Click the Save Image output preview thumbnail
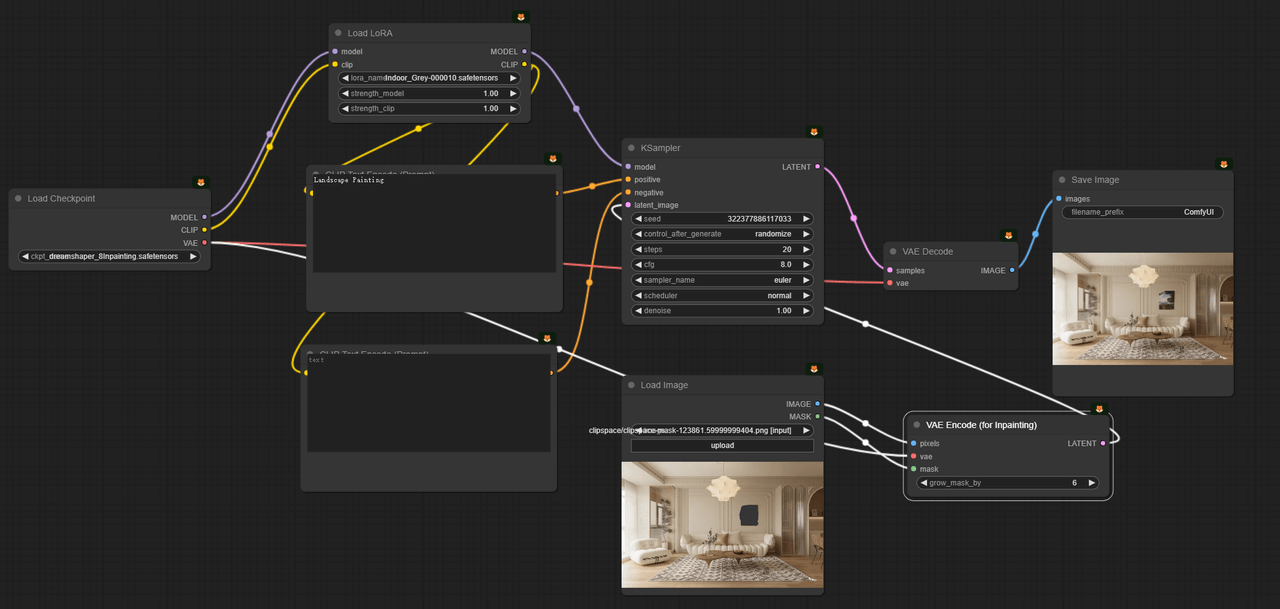 [x=1143, y=308]
